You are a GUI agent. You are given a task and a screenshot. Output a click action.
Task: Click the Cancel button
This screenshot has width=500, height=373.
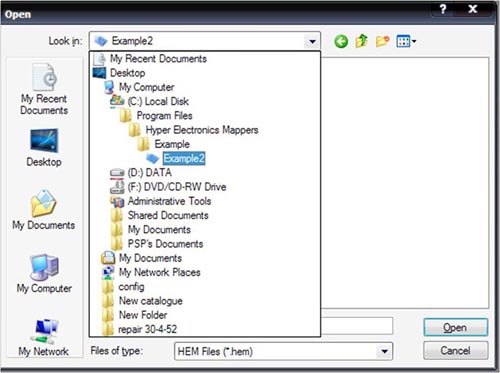tap(455, 351)
